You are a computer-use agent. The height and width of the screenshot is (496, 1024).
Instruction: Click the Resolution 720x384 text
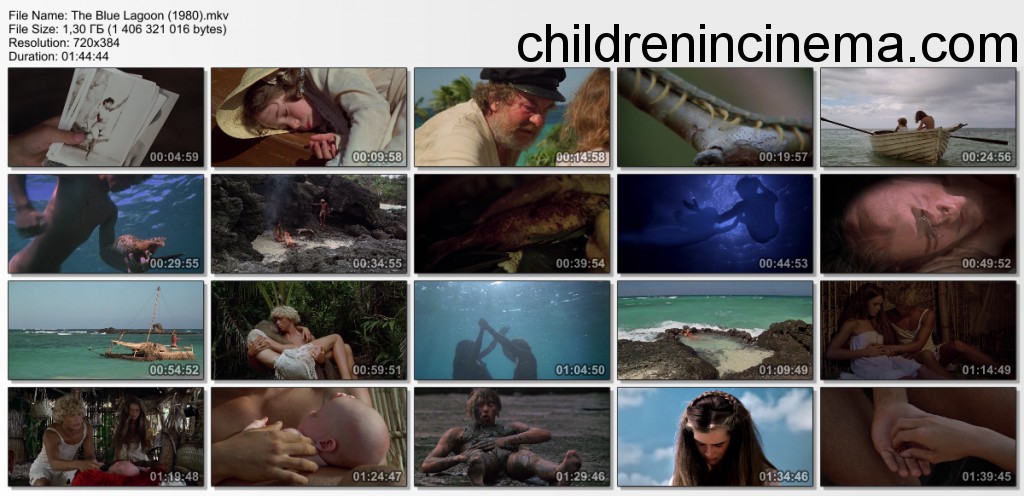click(x=64, y=42)
